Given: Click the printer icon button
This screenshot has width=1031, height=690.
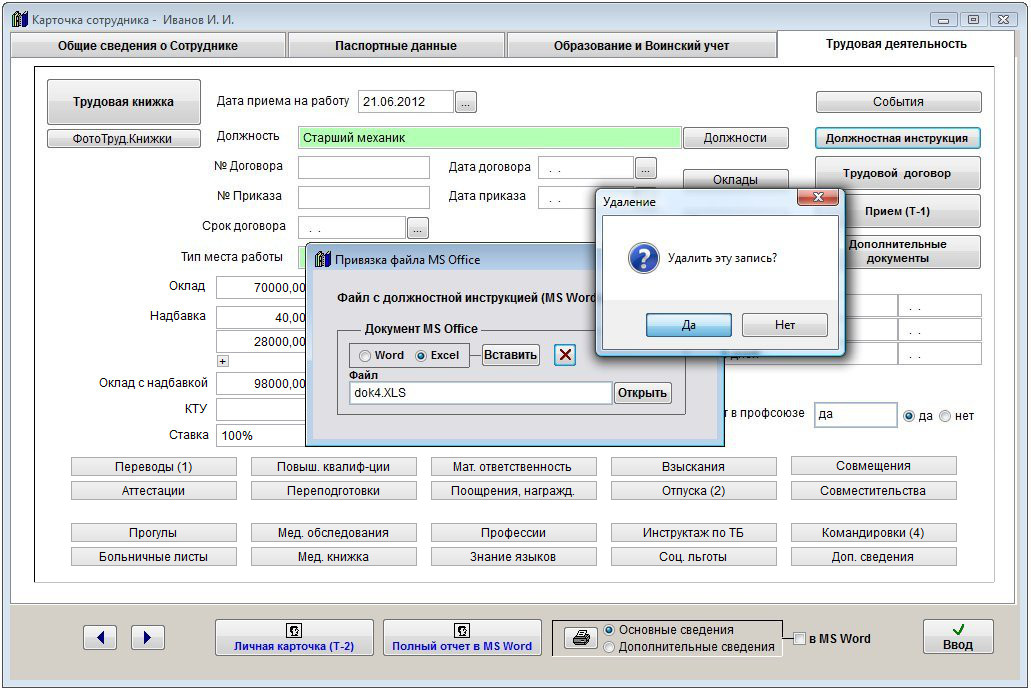Looking at the screenshot, I should click(579, 638).
